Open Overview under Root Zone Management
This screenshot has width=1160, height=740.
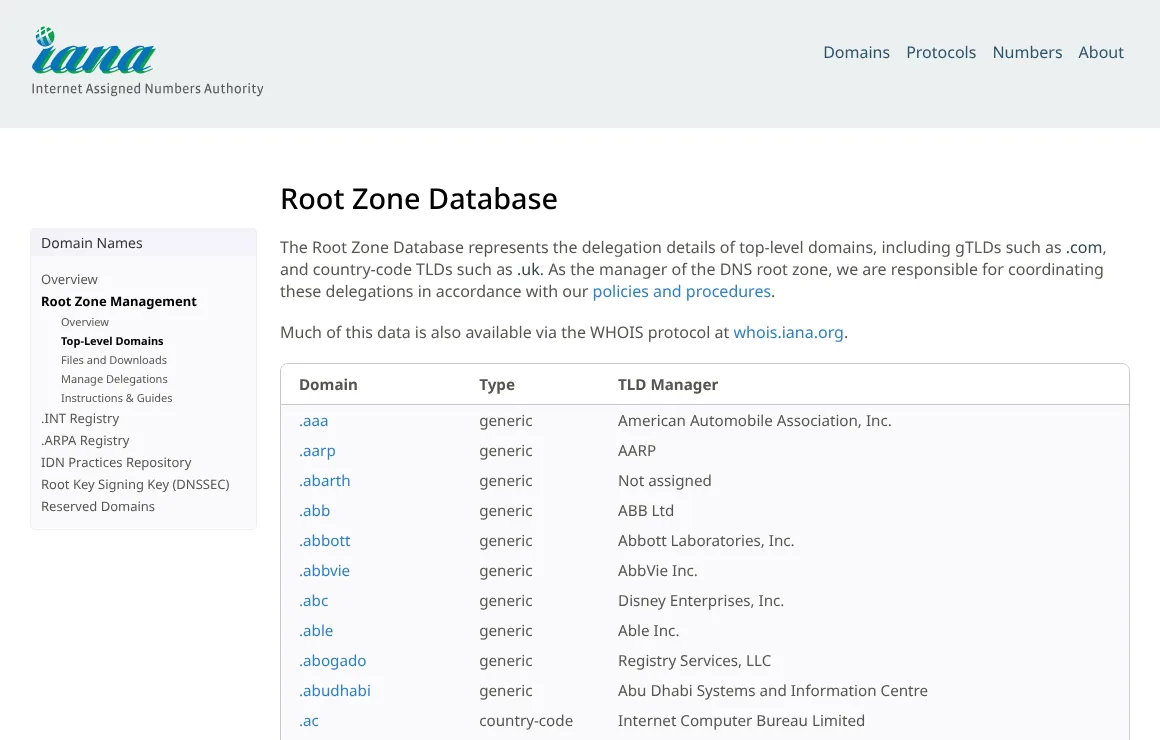click(84, 323)
